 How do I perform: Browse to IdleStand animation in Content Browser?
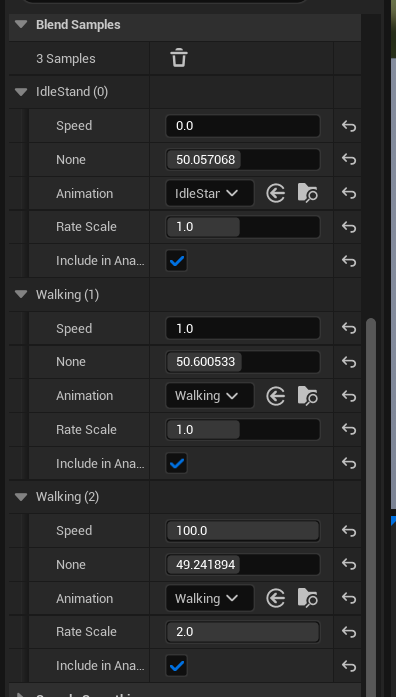[x=308, y=194]
